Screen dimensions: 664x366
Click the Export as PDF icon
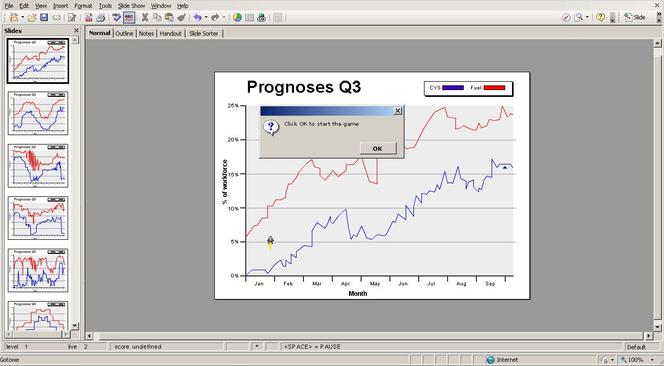pyautogui.click(x=89, y=17)
